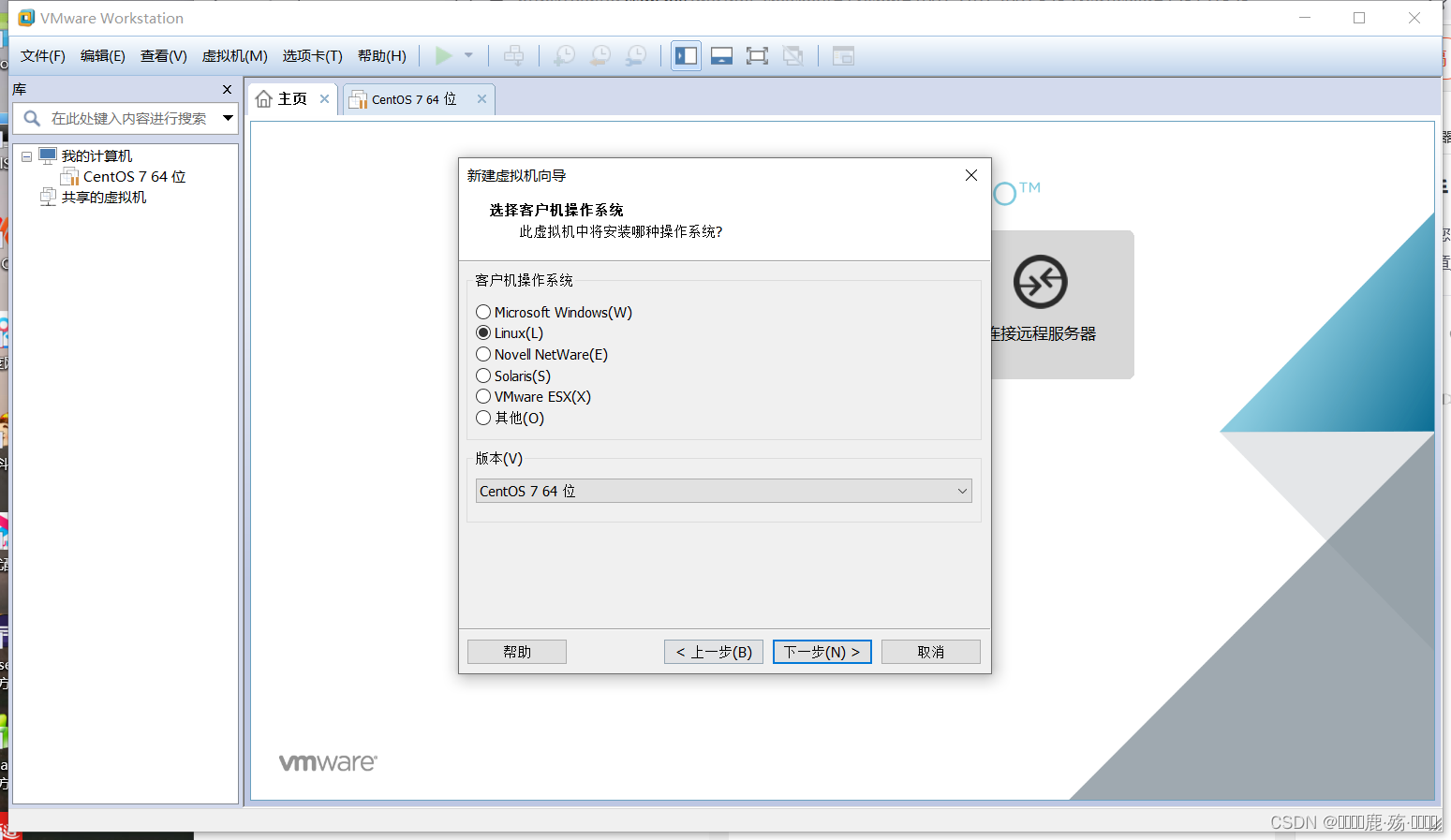Click revert to snapshot icon

[x=600, y=56]
